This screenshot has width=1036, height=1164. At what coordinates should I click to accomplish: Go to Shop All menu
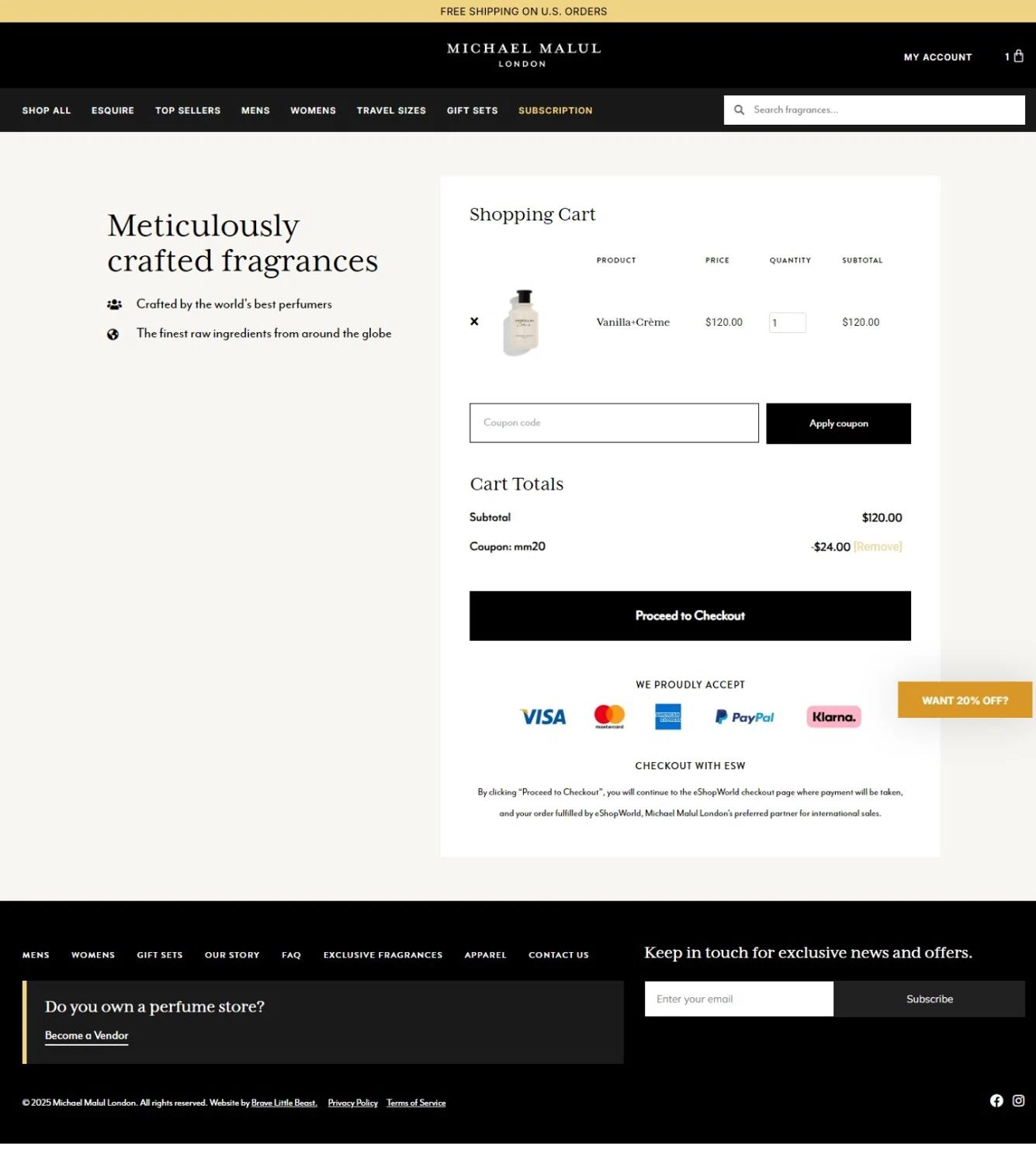[47, 110]
